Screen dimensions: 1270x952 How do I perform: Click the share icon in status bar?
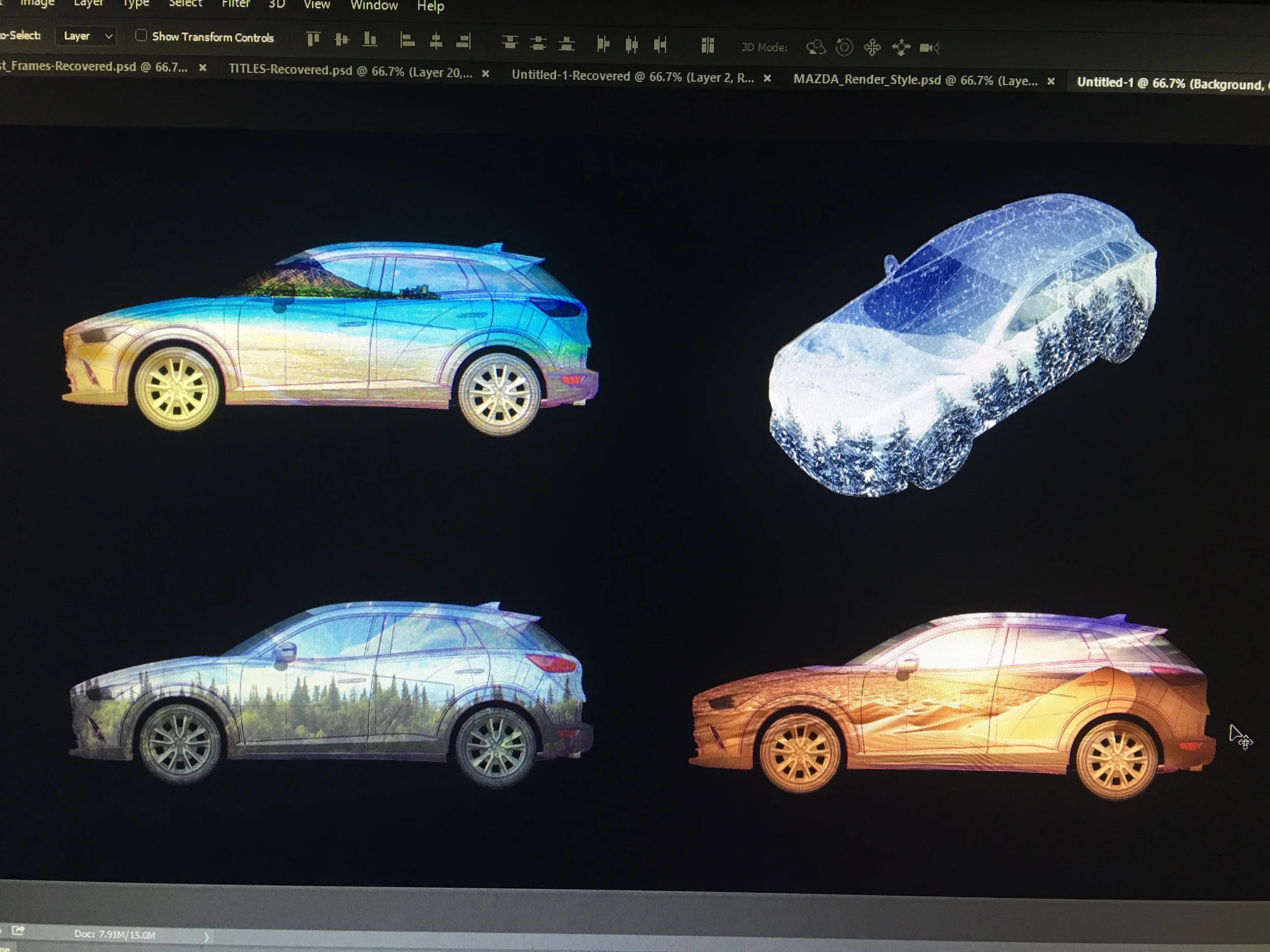pyautogui.click(x=18, y=930)
